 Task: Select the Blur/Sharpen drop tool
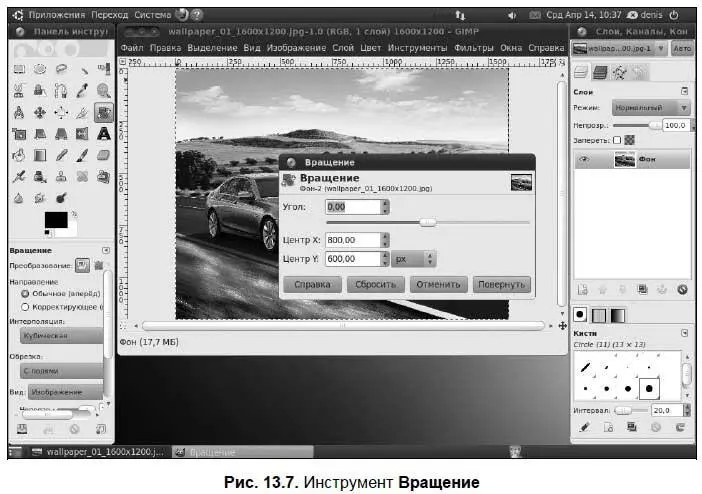[19, 198]
